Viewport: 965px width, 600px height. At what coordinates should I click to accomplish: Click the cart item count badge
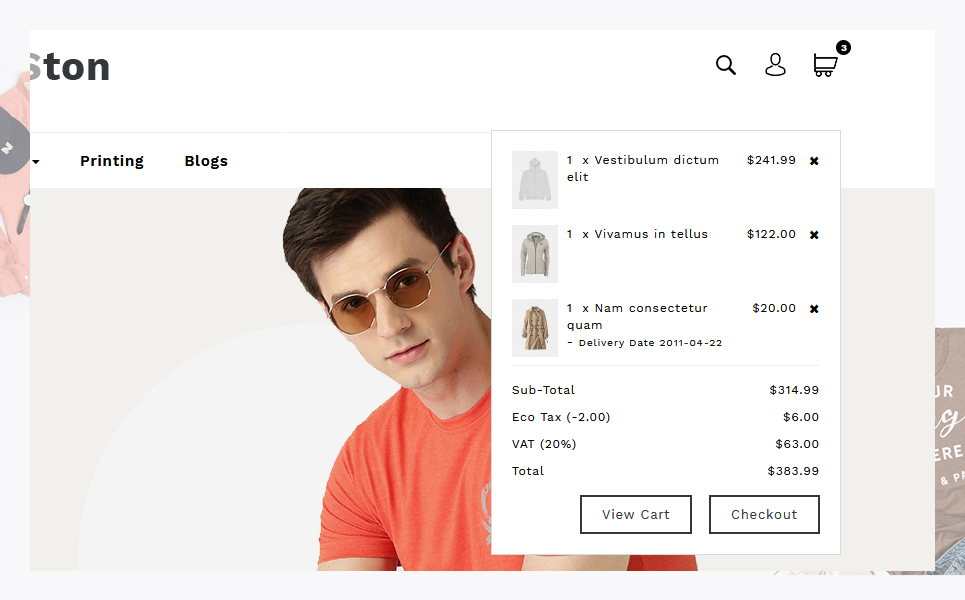(x=843, y=47)
